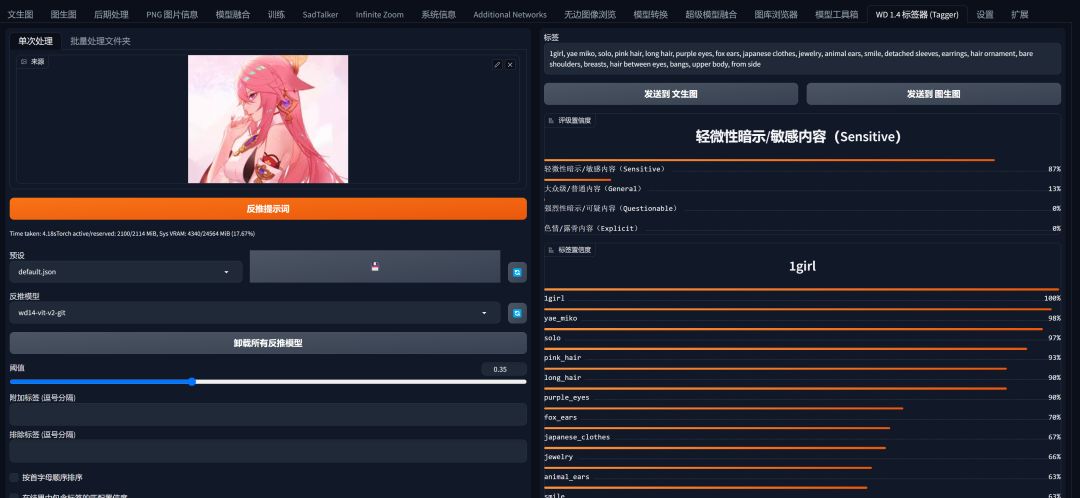Select the WD 1.4 标签器 (Tagger) tab
The height and width of the screenshot is (498, 1080).
pos(917,14)
